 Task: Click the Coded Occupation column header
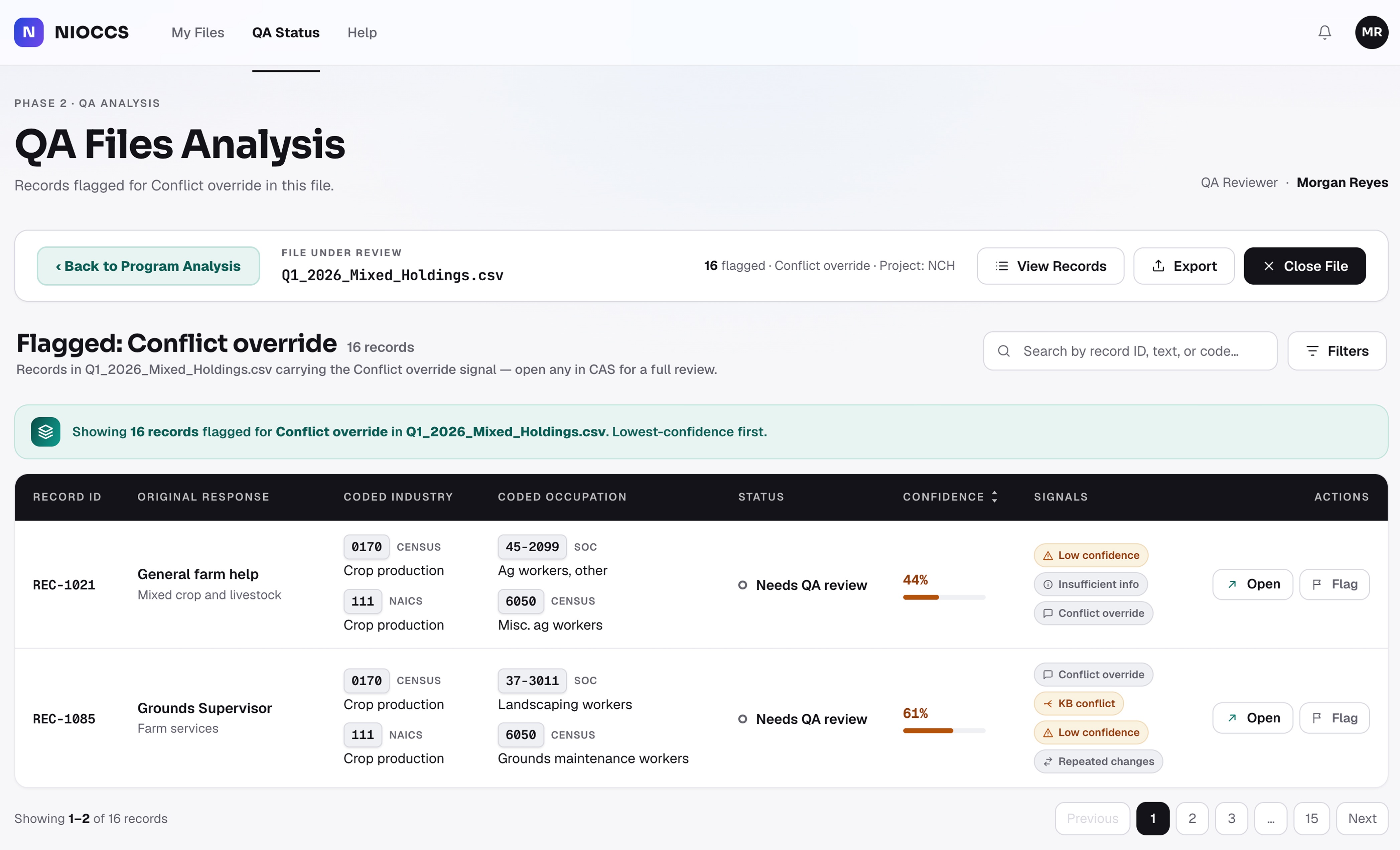562,497
